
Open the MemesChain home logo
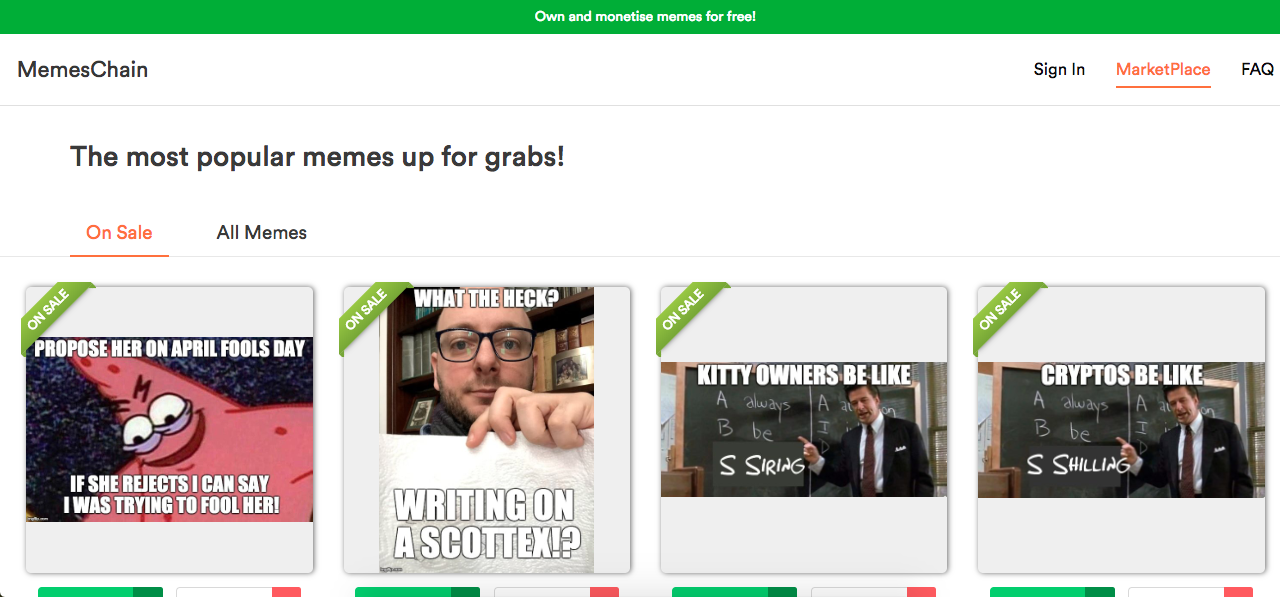[x=83, y=69]
